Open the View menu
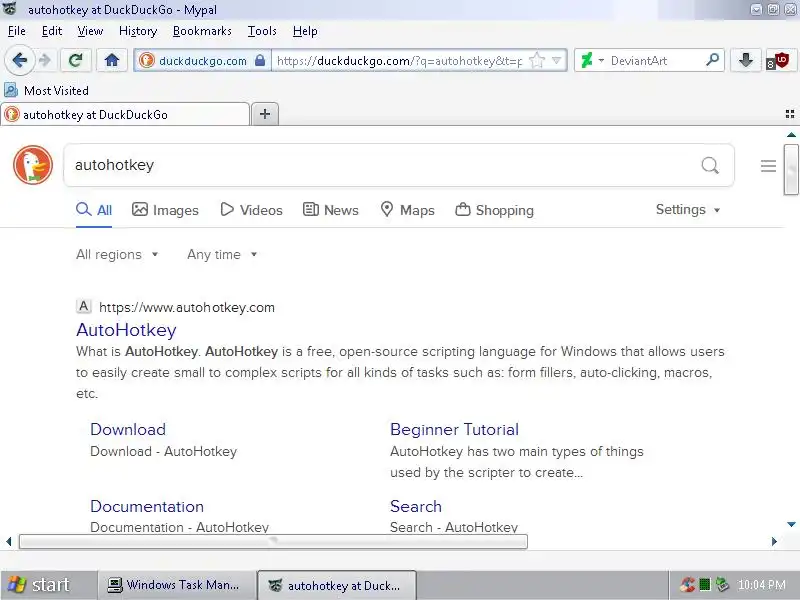 click(90, 31)
